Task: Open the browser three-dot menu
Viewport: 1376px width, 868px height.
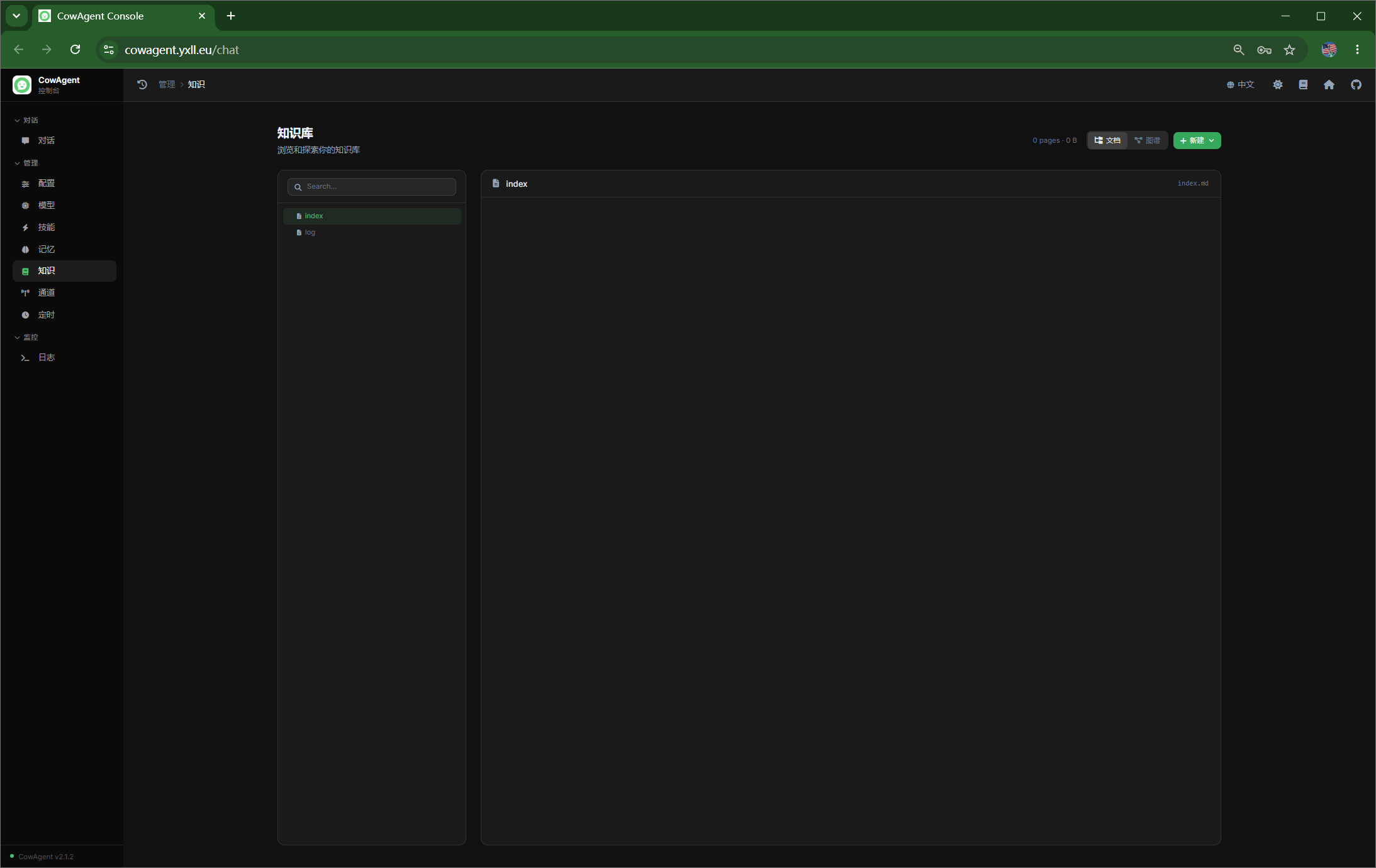Action: (1358, 50)
